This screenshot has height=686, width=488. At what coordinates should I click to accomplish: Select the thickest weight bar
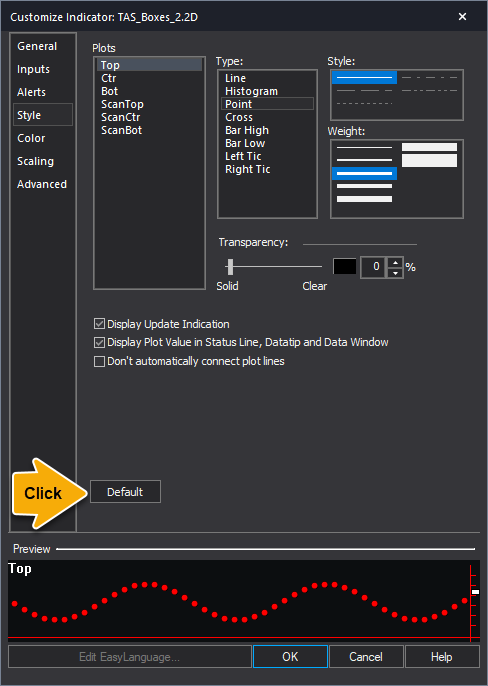pyautogui.click(x=429, y=160)
